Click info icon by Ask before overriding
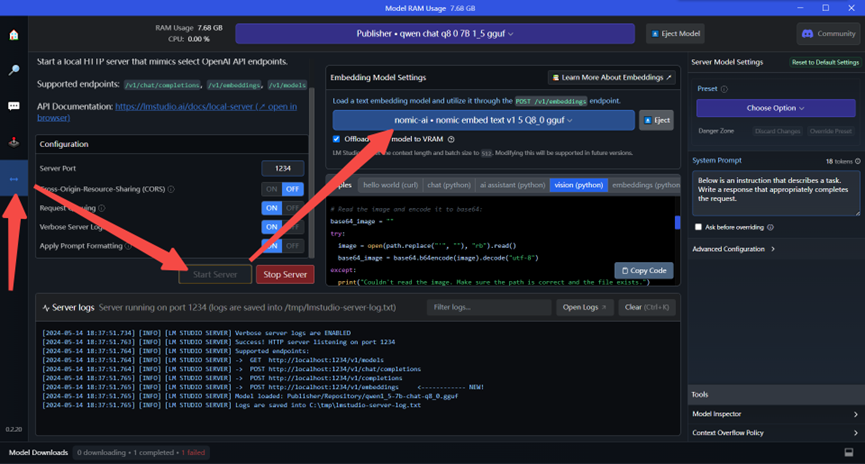Screen dimensions: 865x464 tap(770, 227)
